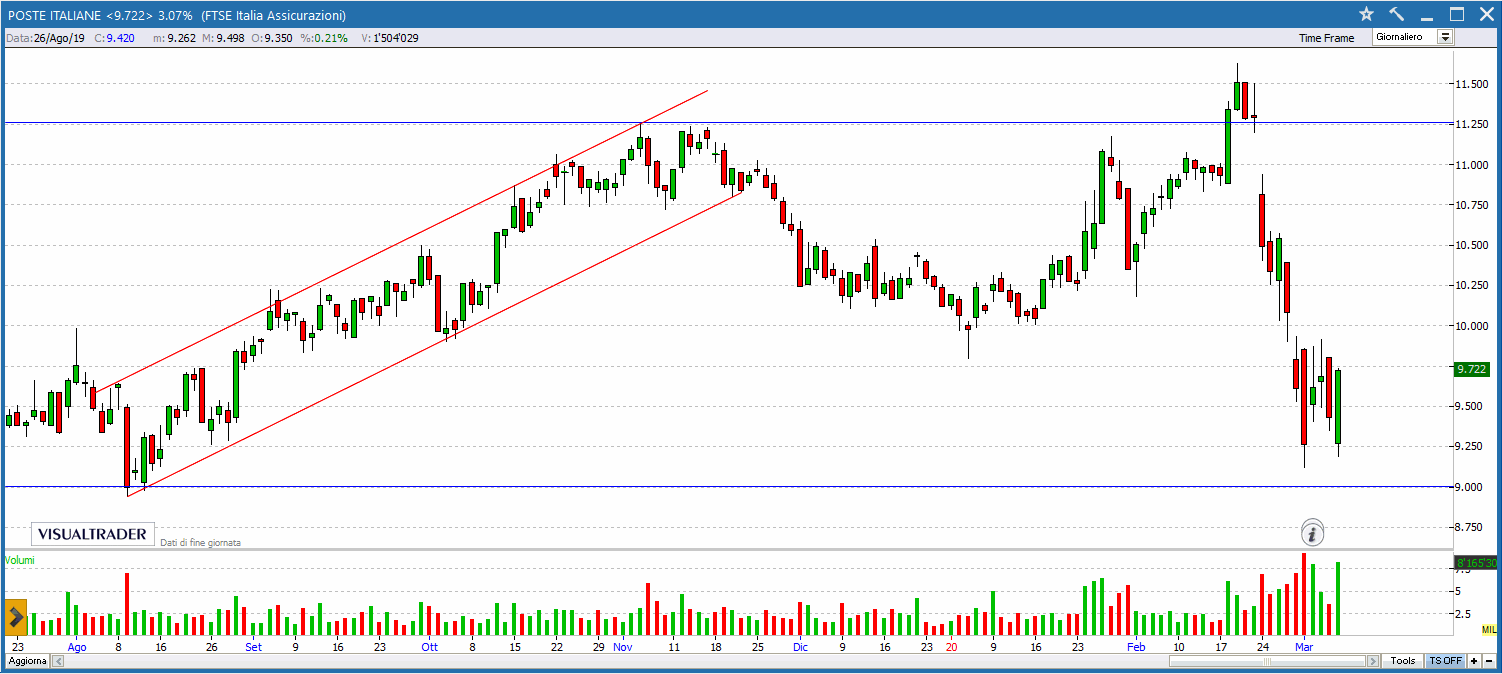The image size is (1502, 674).
Task: Click the 11.250 price axis label
Action: [x=1472, y=124]
